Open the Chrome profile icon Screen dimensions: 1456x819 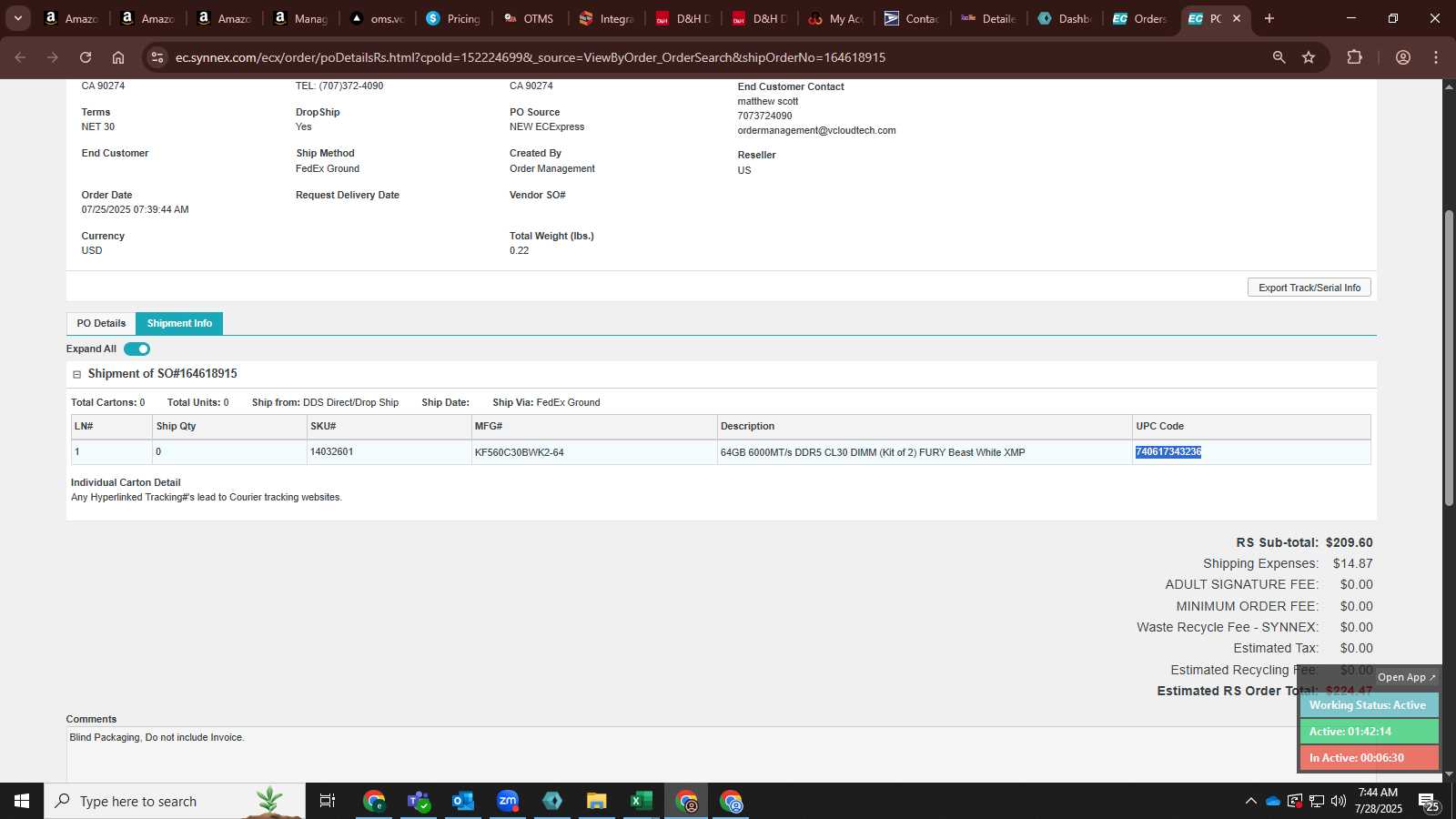[1403, 57]
